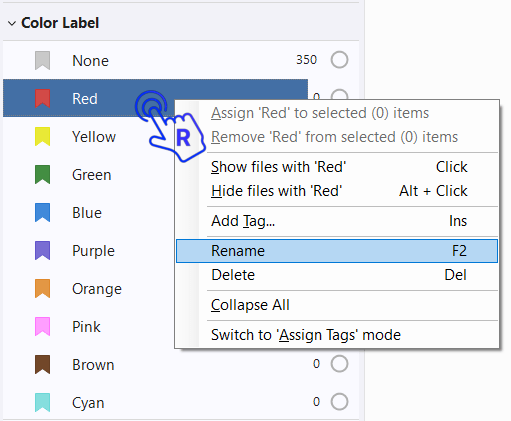511x421 pixels.
Task: Click the yellow bookmark label icon
Action: [42, 137]
